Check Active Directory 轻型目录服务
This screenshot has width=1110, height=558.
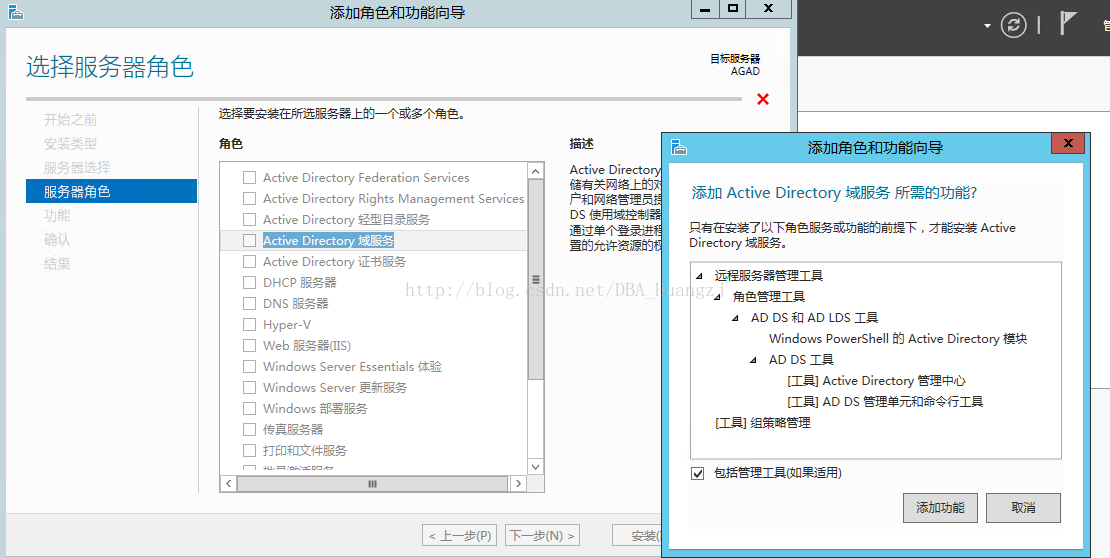(249, 220)
